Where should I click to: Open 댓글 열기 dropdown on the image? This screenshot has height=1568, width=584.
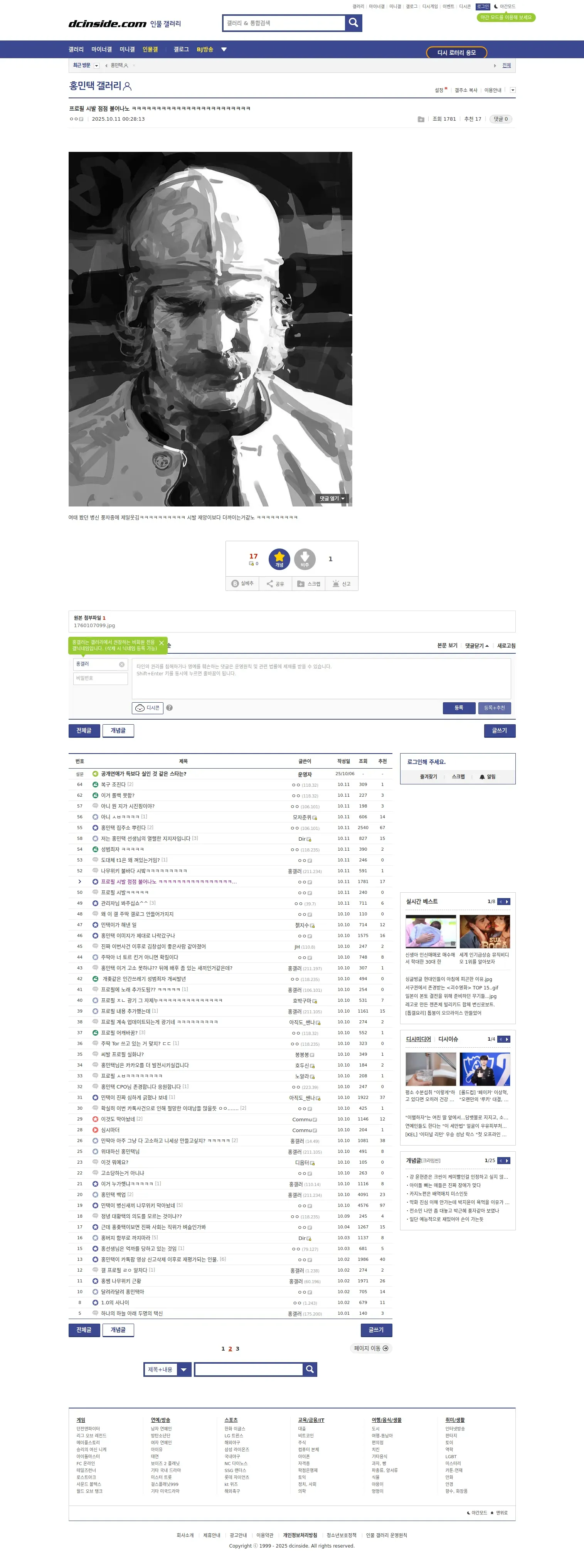(x=333, y=498)
